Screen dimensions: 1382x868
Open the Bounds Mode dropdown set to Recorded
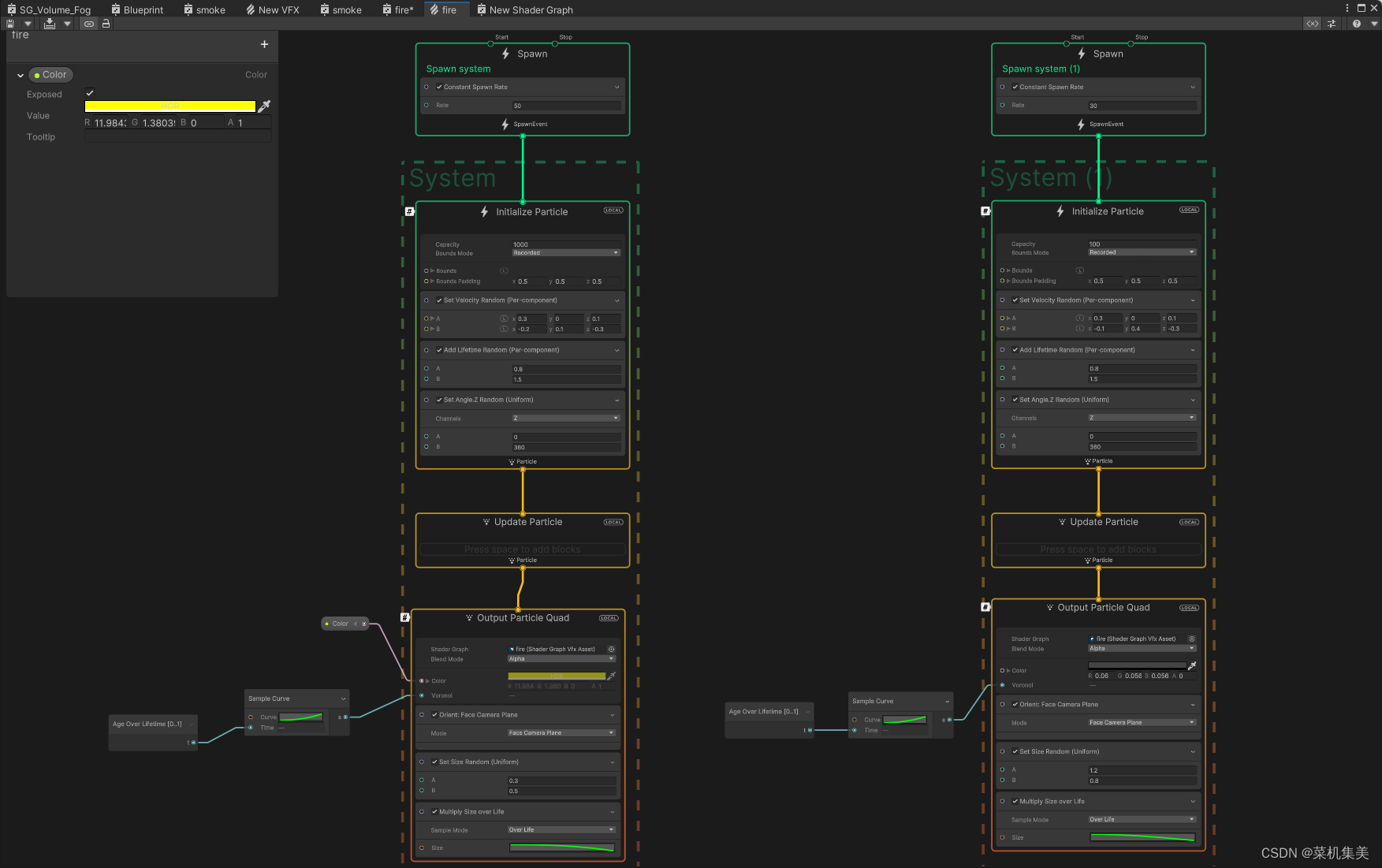tap(565, 252)
